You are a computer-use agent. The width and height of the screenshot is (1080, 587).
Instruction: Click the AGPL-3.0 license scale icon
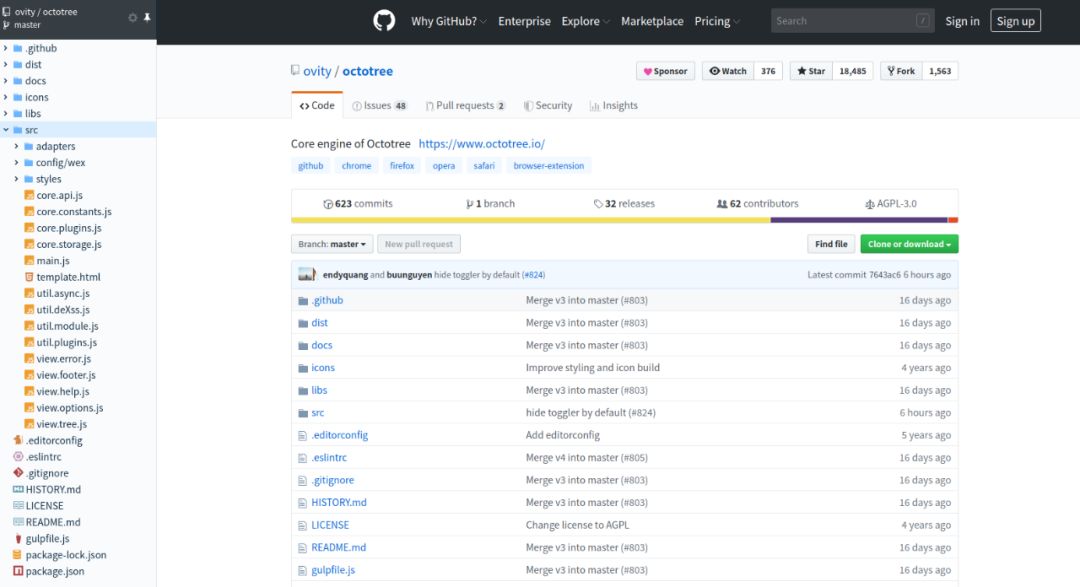tap(869, 204)
